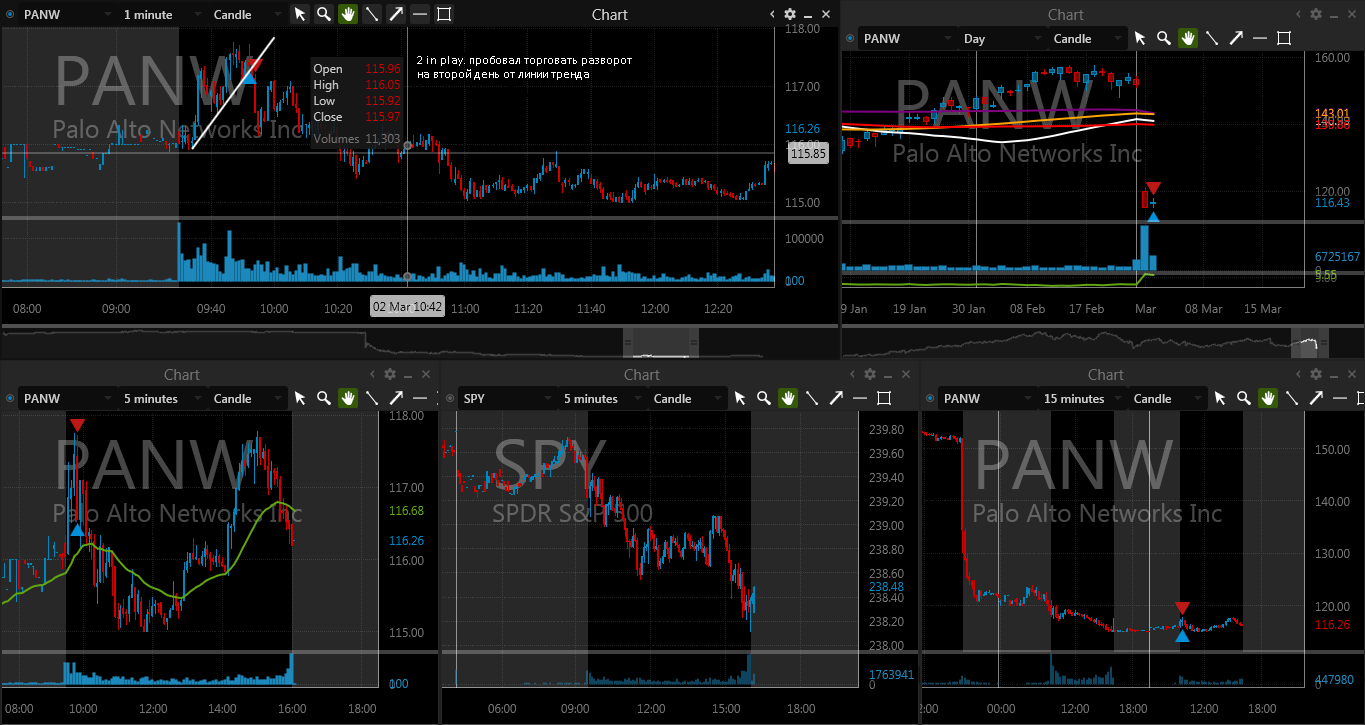The image size is (1365, 725).
Task: Open settings gear of 1 minute chart
Action: tap(790, 14)
